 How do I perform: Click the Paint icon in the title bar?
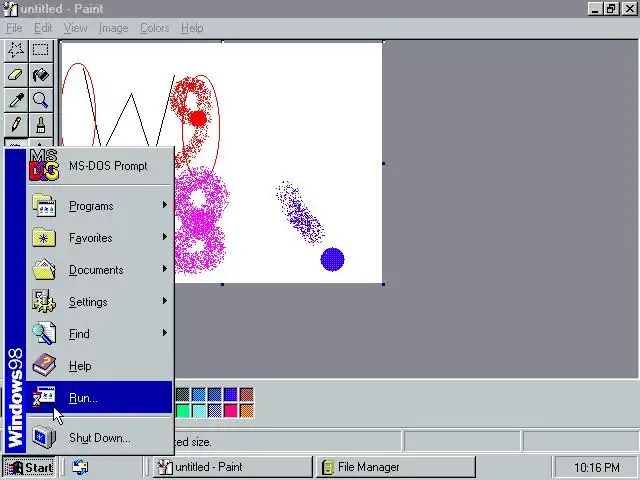point(11,9)
